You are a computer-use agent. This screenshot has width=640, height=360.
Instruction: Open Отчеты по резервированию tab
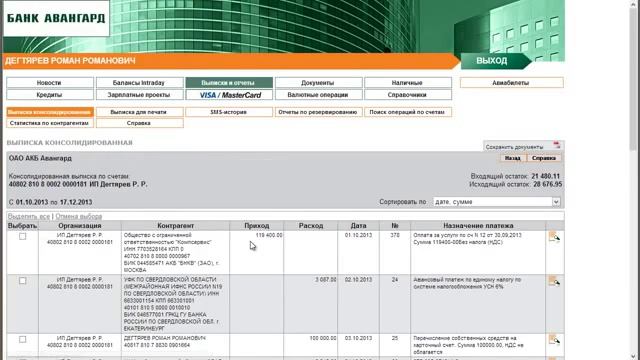click(318, 112)
